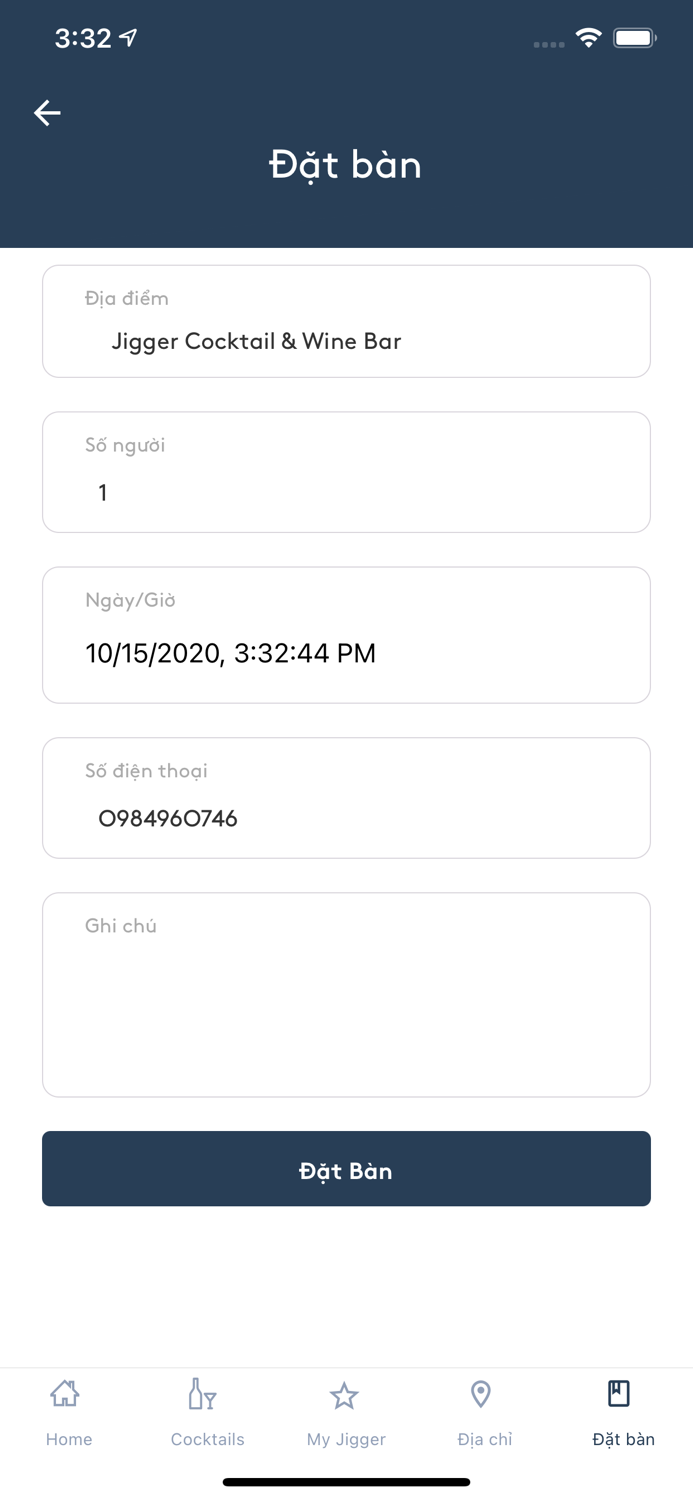Tap the back arrow icon

[x=47, y=113]
